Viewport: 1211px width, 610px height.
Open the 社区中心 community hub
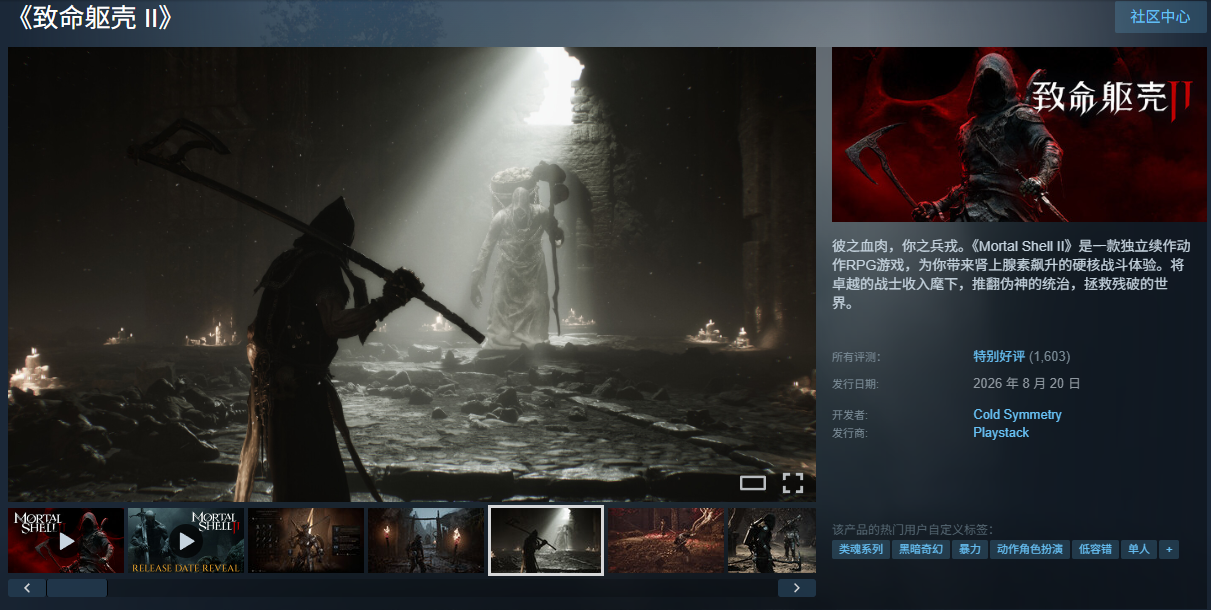pyautogui.click(x=1160, y=17)
